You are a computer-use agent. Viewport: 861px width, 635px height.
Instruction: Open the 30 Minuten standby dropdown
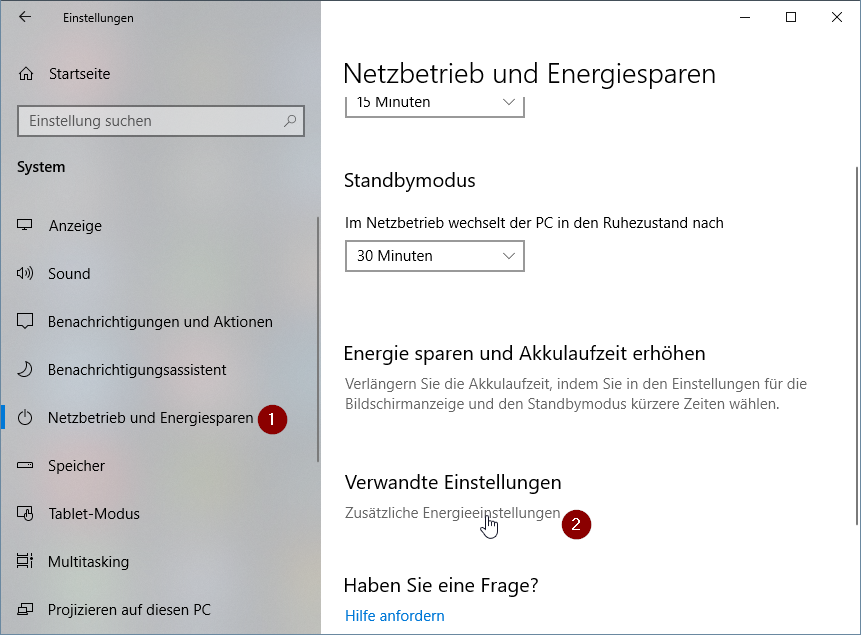pos(434,256)
